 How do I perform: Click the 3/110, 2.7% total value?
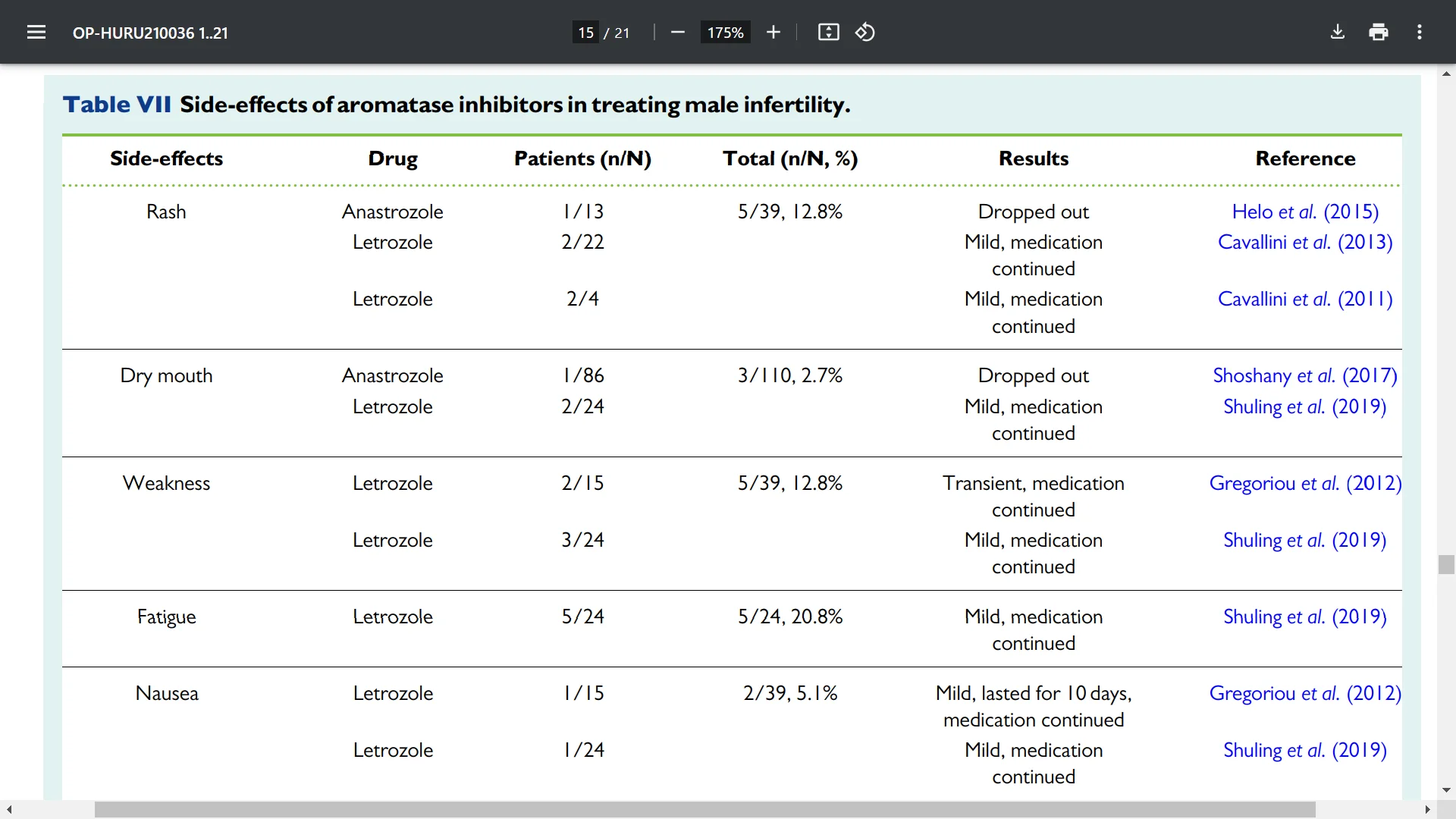point(790,375)
